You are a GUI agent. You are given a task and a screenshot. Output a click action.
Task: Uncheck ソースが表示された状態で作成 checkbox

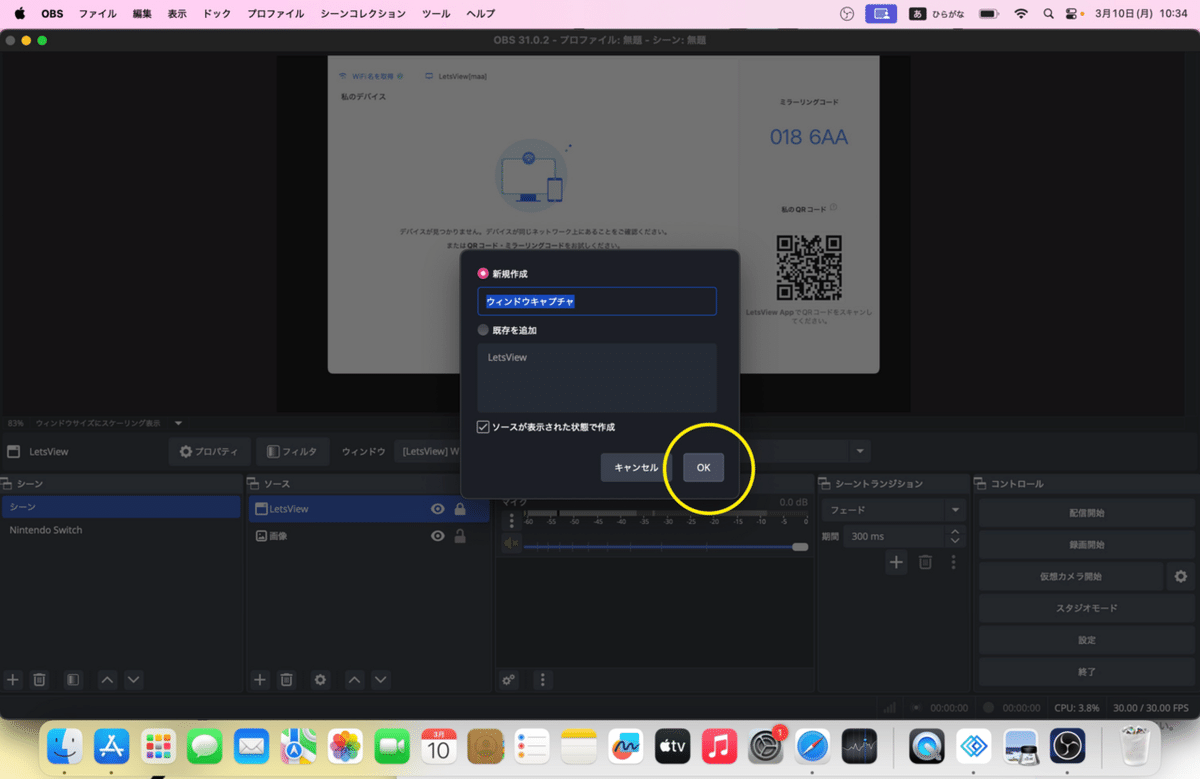click(483, 426)
